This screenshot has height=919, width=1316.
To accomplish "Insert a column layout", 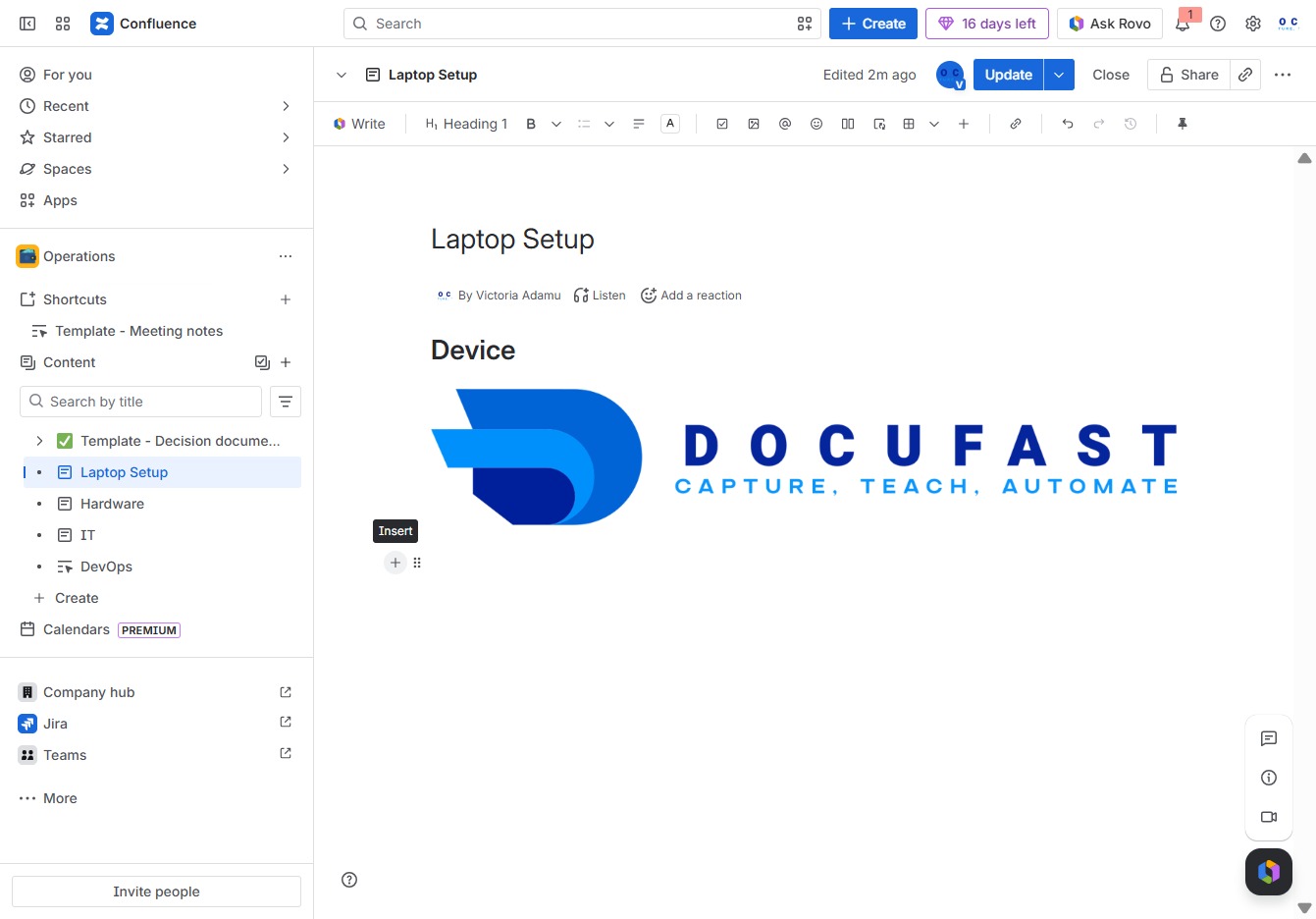I will 848,124.
